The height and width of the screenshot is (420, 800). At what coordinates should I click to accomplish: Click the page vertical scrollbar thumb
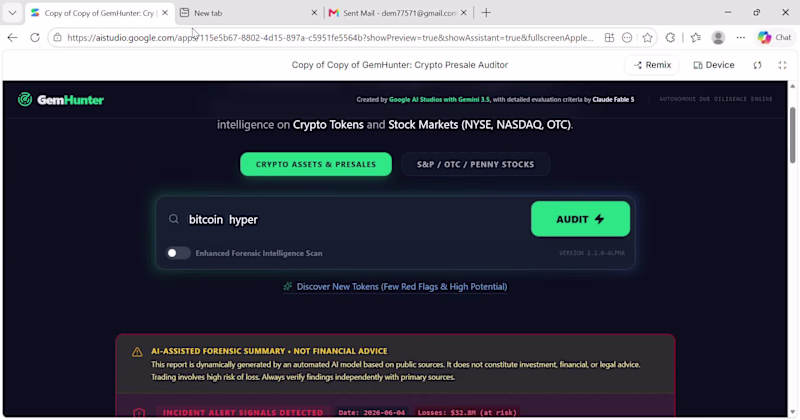[x=792, y=135]
